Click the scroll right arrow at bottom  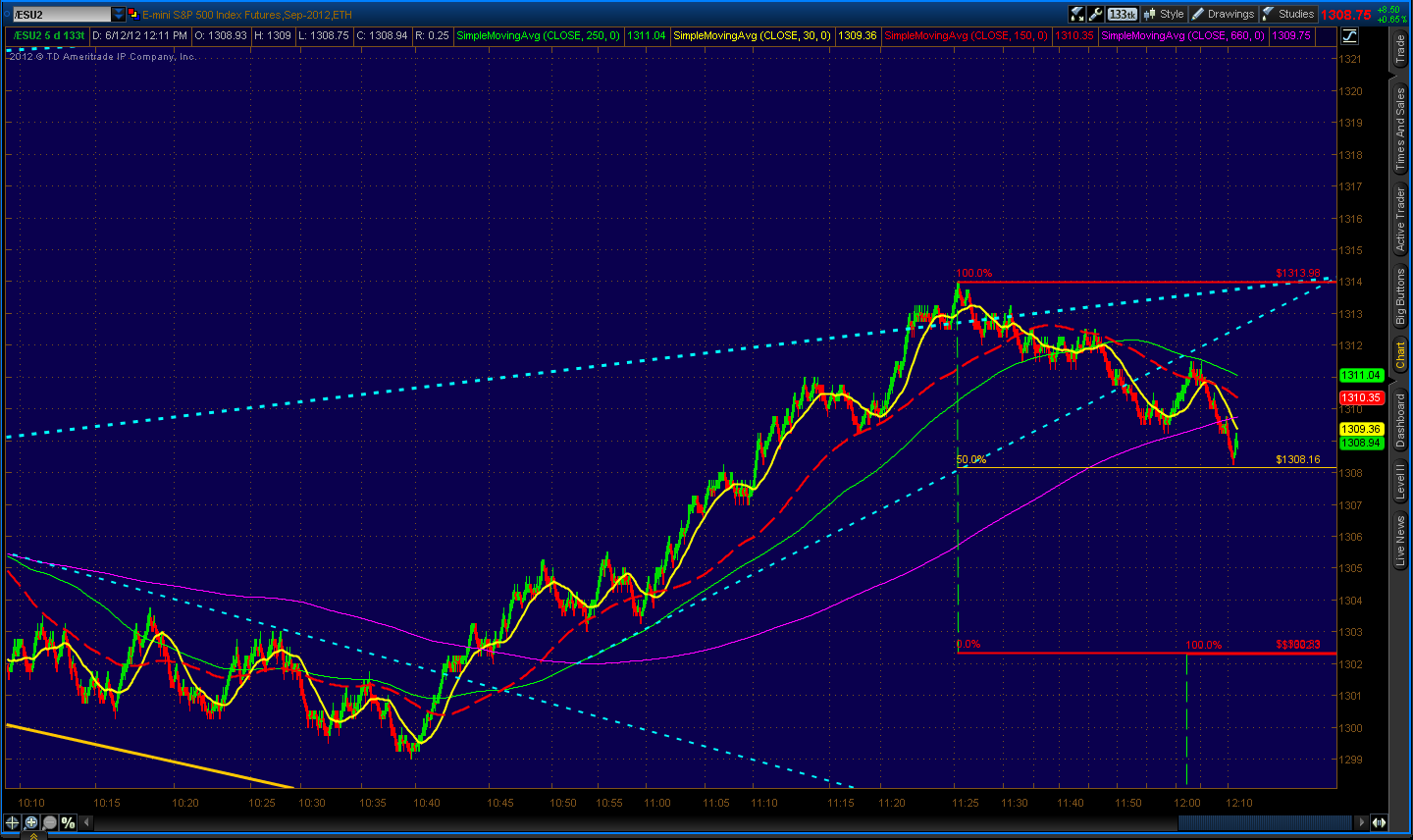click(1360, 822)
